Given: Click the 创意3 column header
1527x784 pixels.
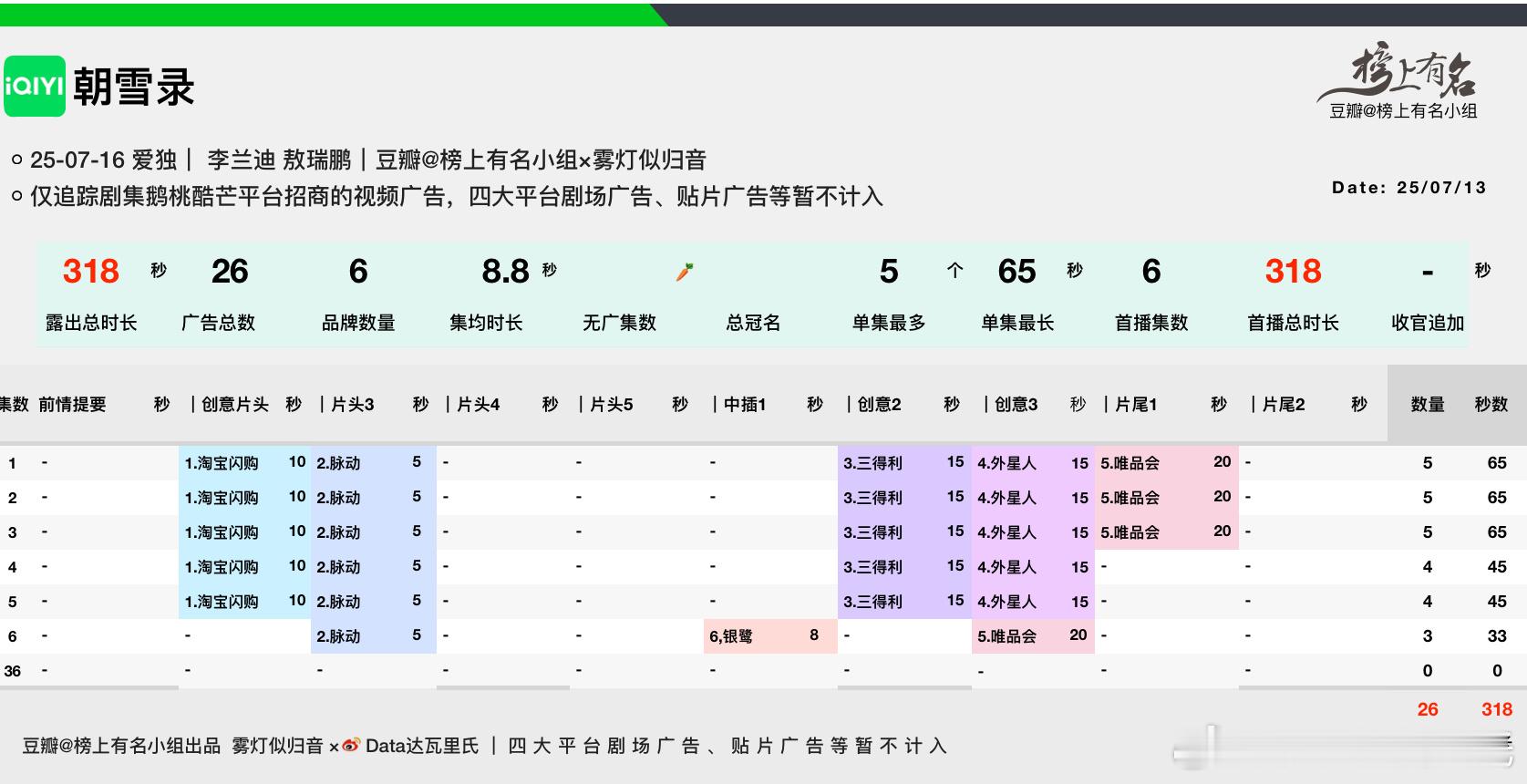Looking at the screenshot, I should (x=1016, y=404).
